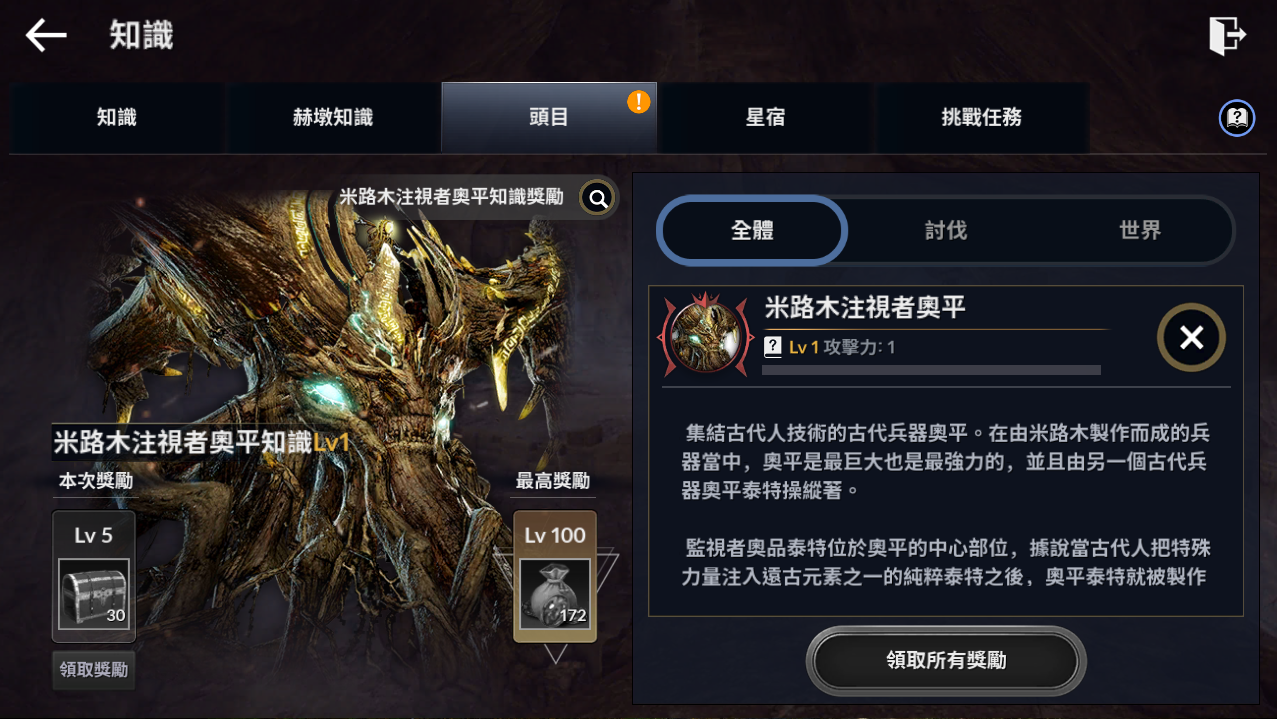Click the 領取所有獎勵 button
1277x719 pixels.
(x=946, y=661)
